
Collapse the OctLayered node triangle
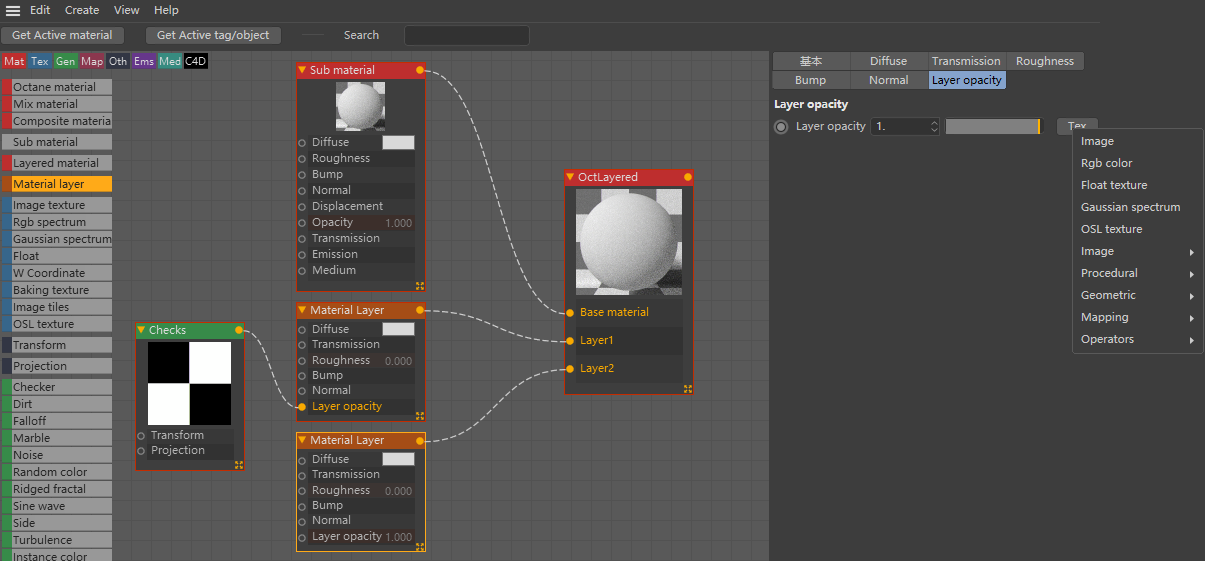pyautogui.click(x=570, y=177)
